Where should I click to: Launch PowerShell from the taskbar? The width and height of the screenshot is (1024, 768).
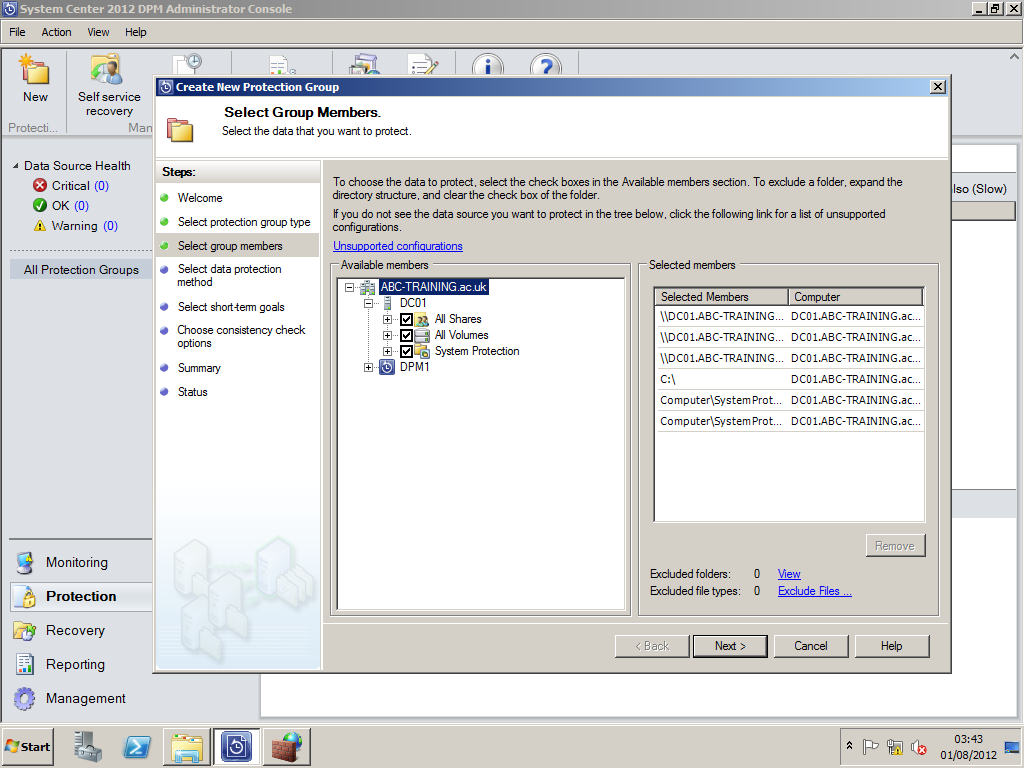137,746
